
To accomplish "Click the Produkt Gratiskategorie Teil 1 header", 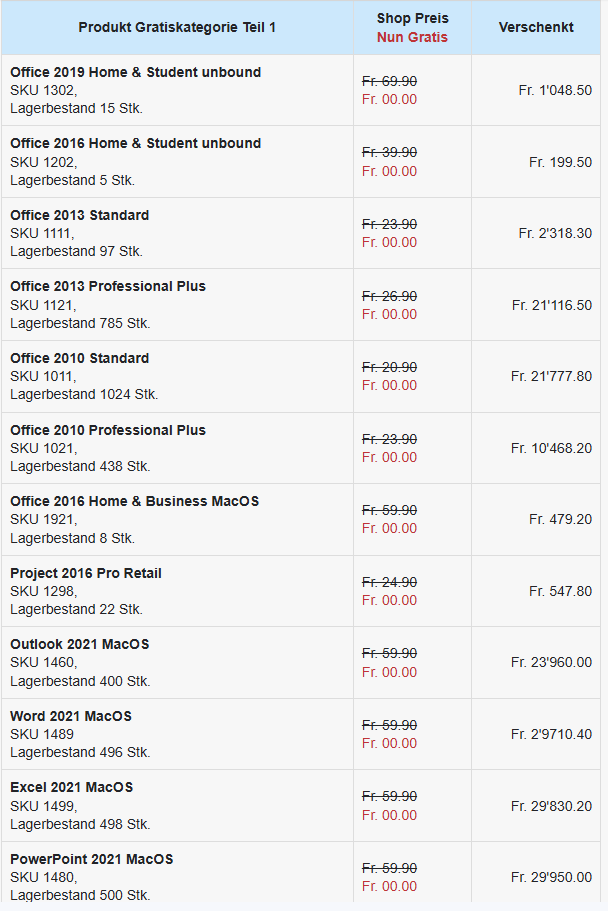I will [x=177, y=27].
